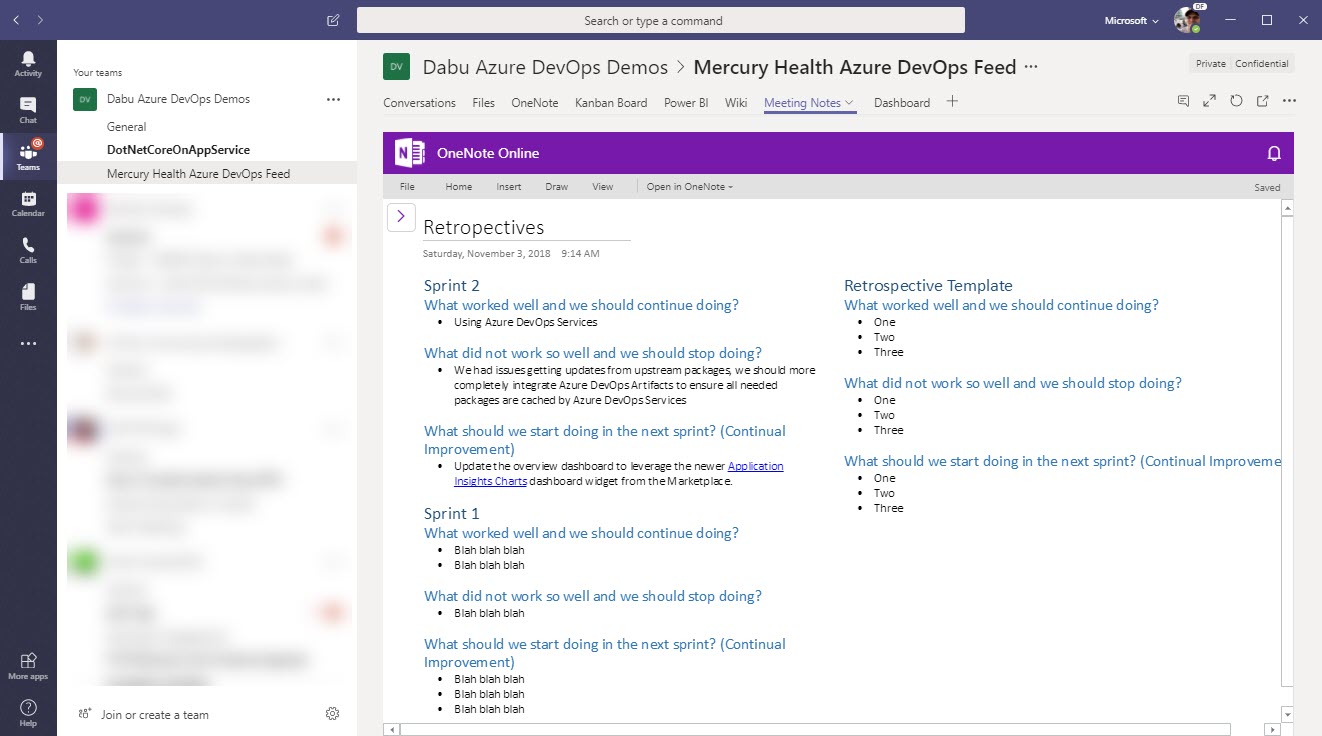The width and height of the screenshot is (1322, 736).
Task: Switch to the Conversations tab
Action: point(419,102)
